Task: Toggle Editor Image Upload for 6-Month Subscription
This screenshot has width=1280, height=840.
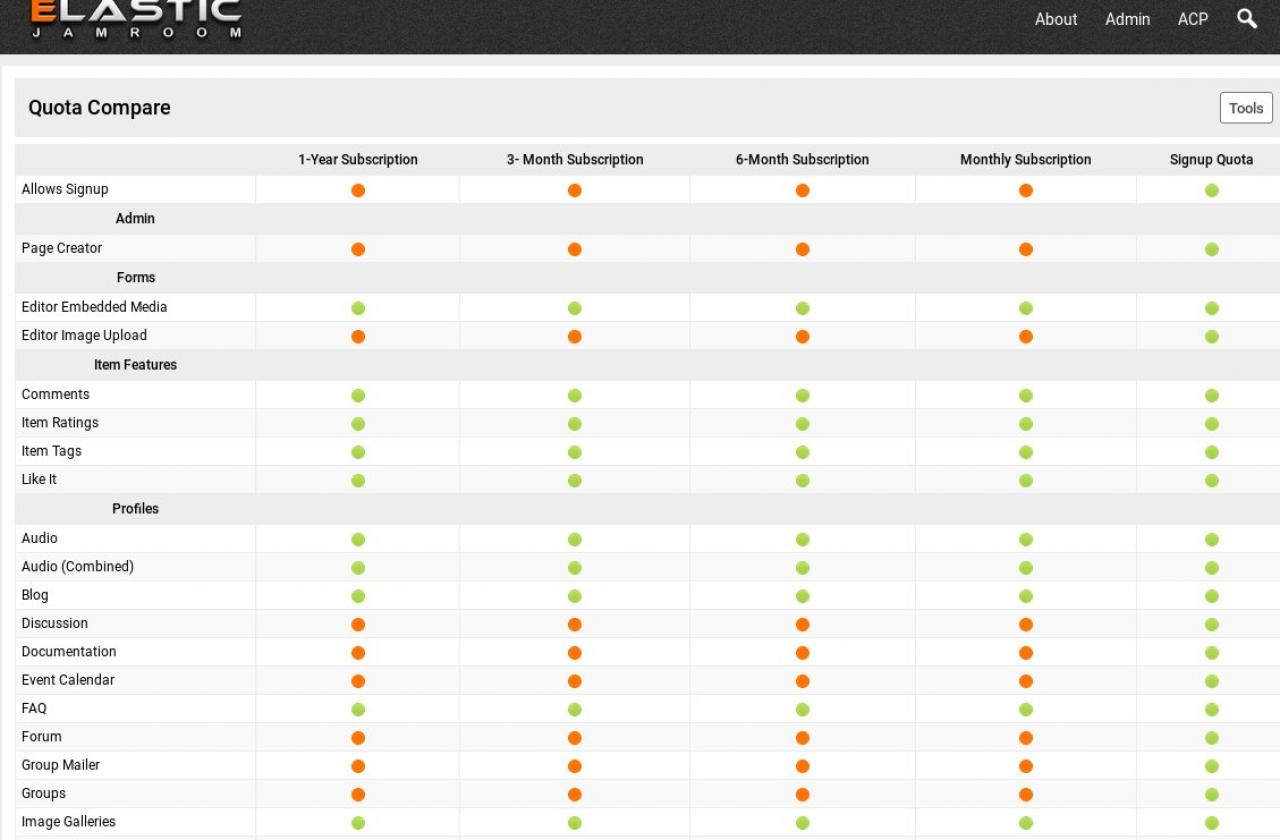Action: click(802, 337)
